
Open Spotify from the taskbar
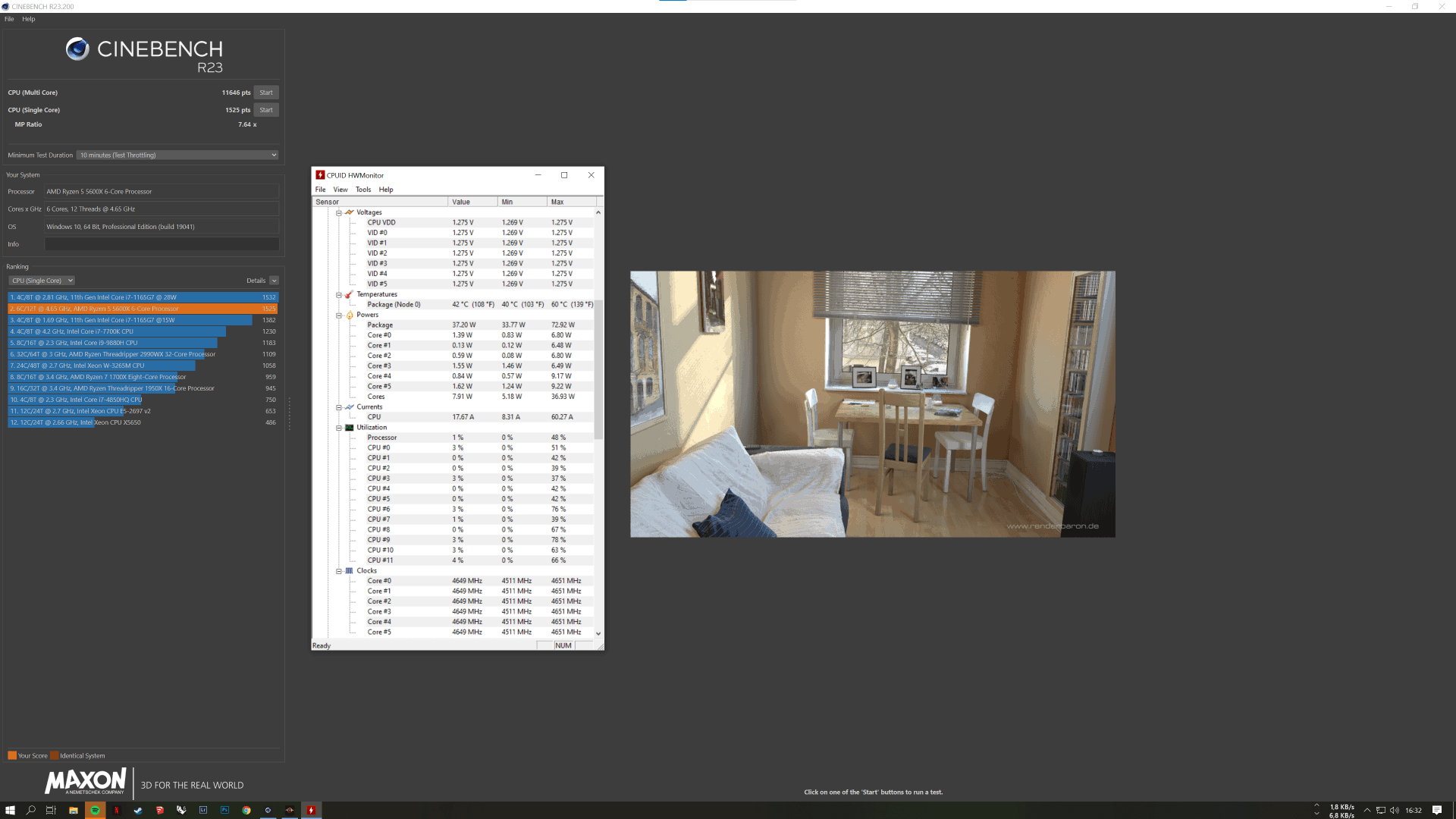click(95, 810)
